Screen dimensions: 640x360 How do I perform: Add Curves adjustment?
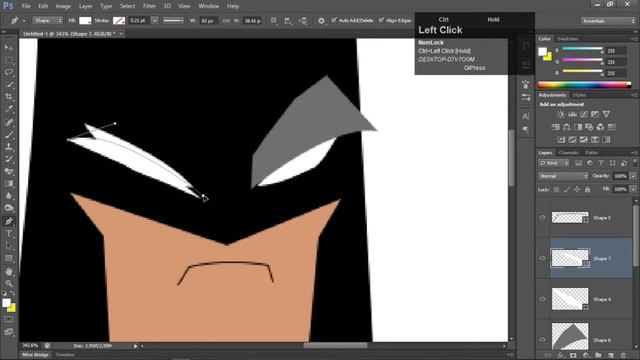click(584, 114)
